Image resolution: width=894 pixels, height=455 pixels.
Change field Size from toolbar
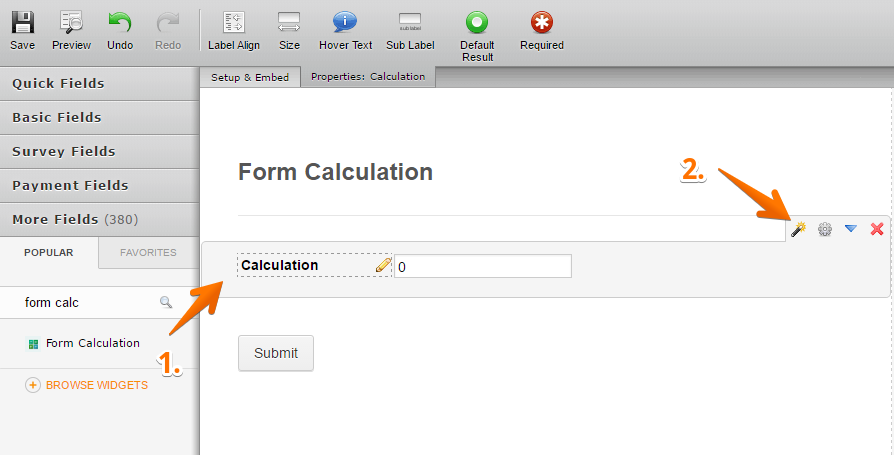289,29
